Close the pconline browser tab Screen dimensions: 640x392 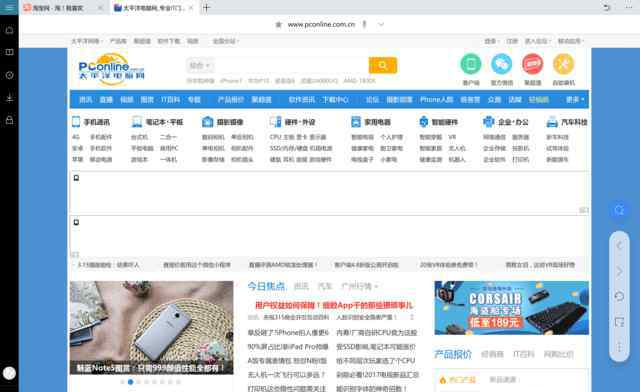191,8
